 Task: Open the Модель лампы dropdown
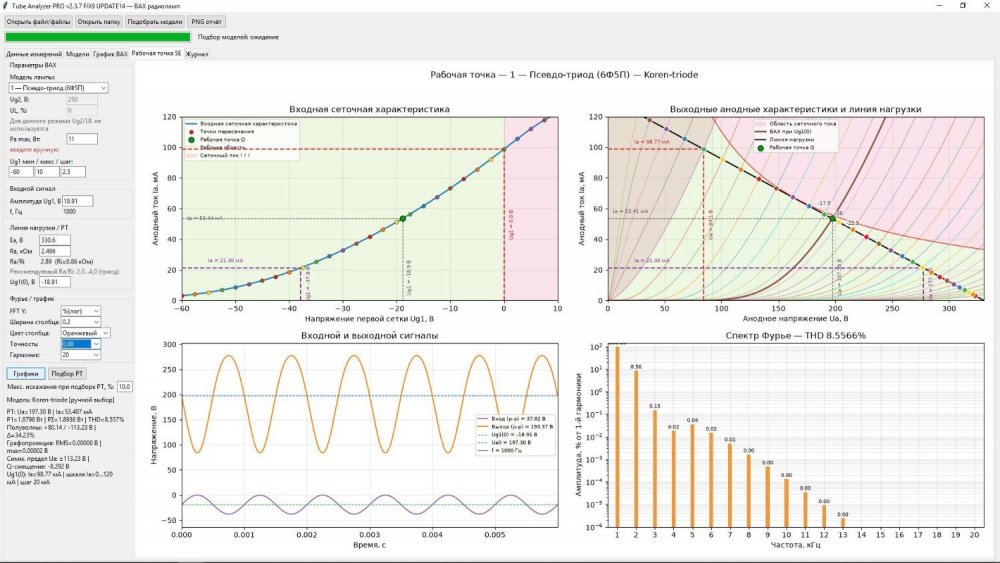pos(58,87)
